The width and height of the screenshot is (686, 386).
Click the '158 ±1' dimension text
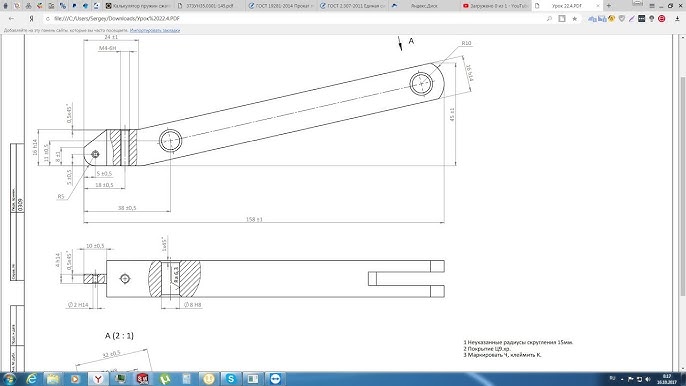point(254,219)
